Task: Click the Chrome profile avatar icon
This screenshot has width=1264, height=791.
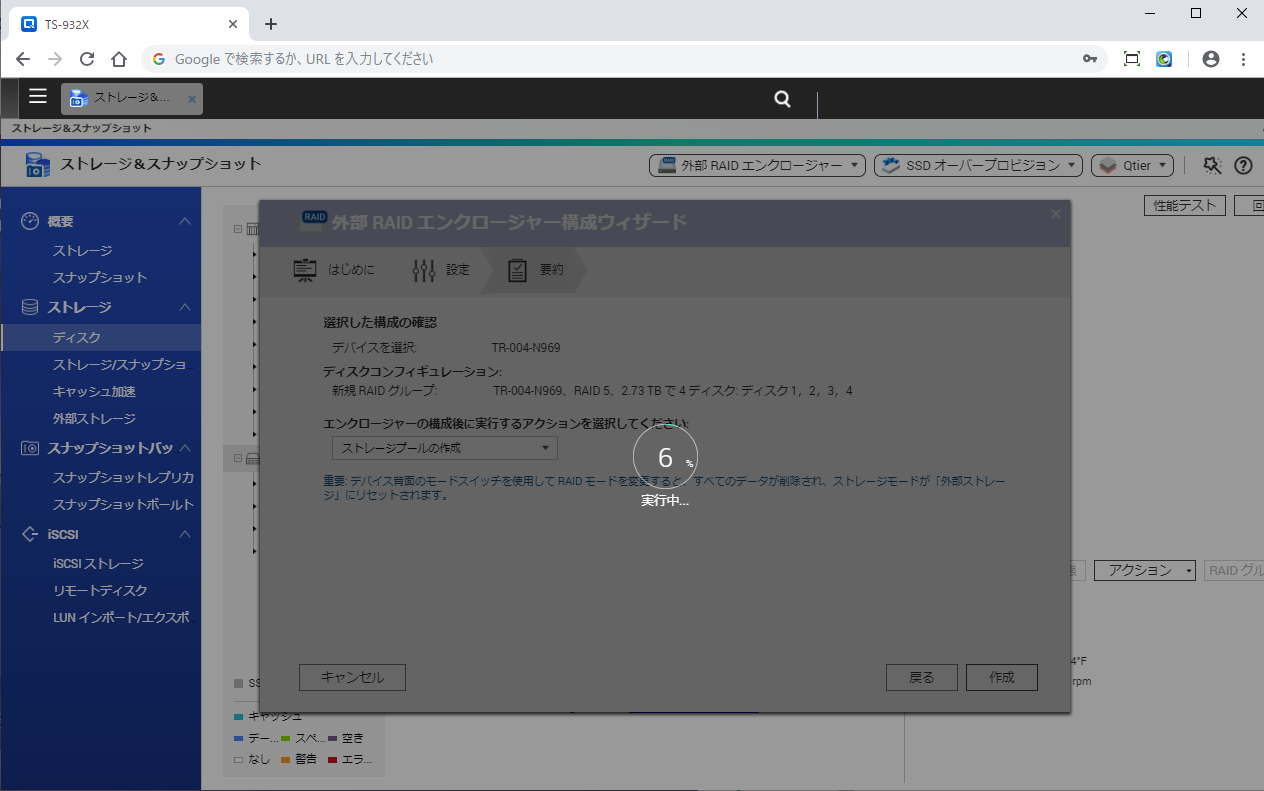Action: [x=1211, y=59]
